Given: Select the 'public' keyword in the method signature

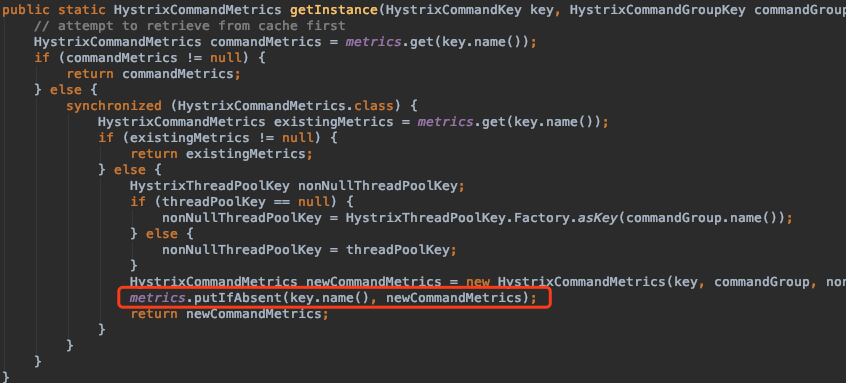Looking at the screenshot, I should [26, 10].
